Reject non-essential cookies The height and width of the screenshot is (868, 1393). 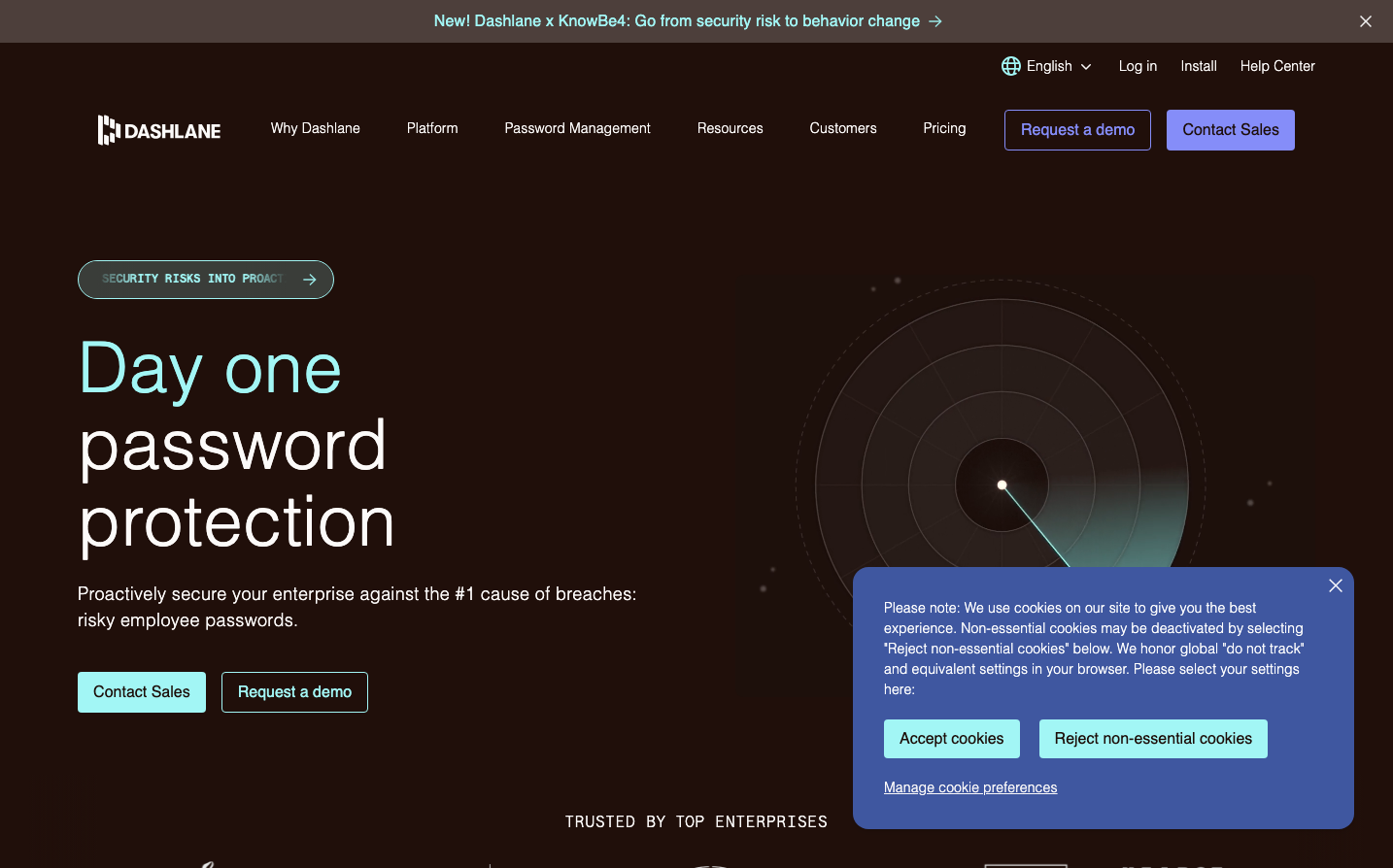(1153, 739)
